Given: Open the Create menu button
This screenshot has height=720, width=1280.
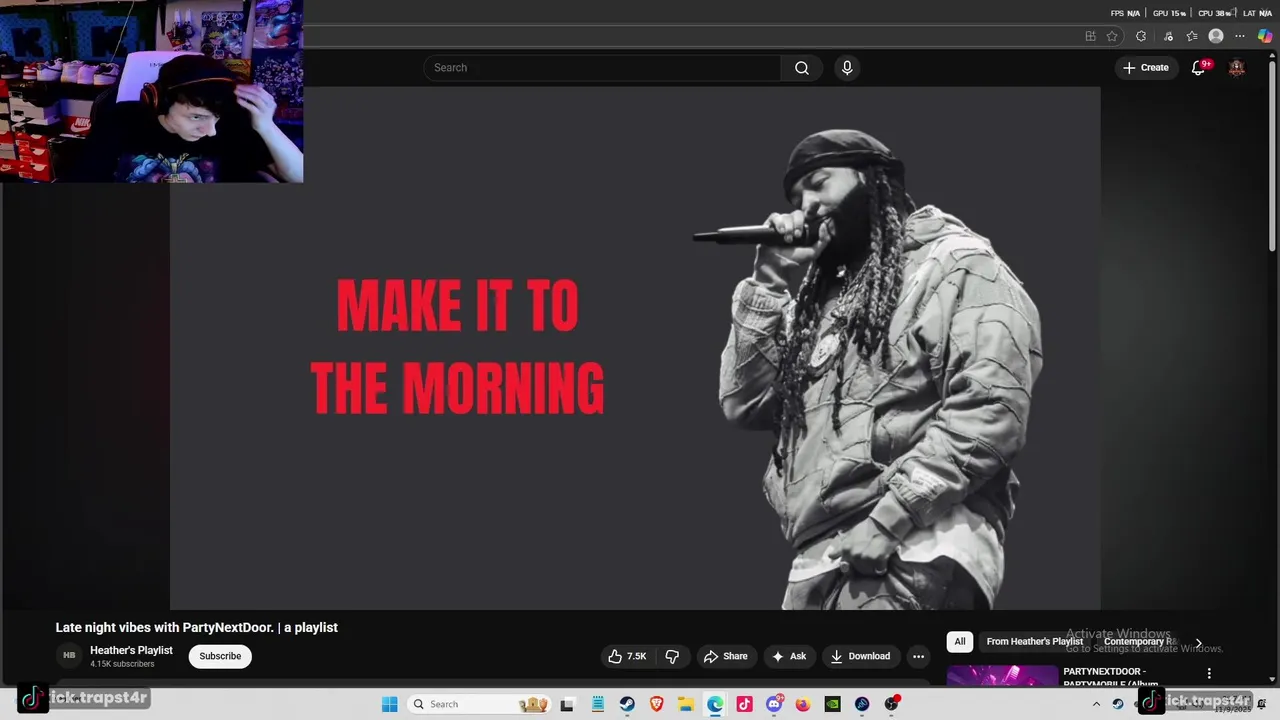Looking at the screenshot, I should pos(1145,68).
